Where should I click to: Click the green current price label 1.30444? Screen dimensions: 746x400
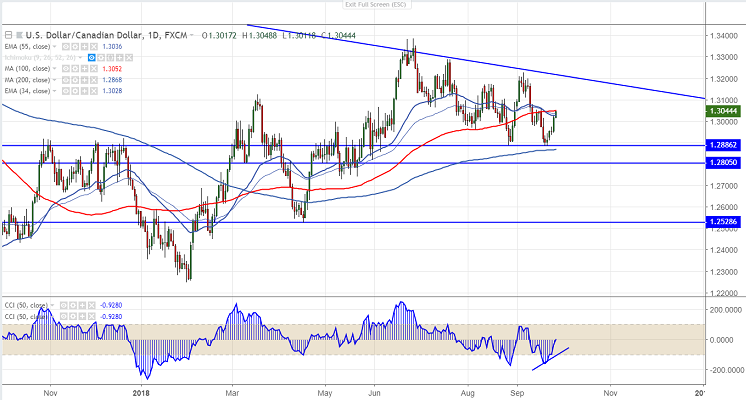point(723,111)
